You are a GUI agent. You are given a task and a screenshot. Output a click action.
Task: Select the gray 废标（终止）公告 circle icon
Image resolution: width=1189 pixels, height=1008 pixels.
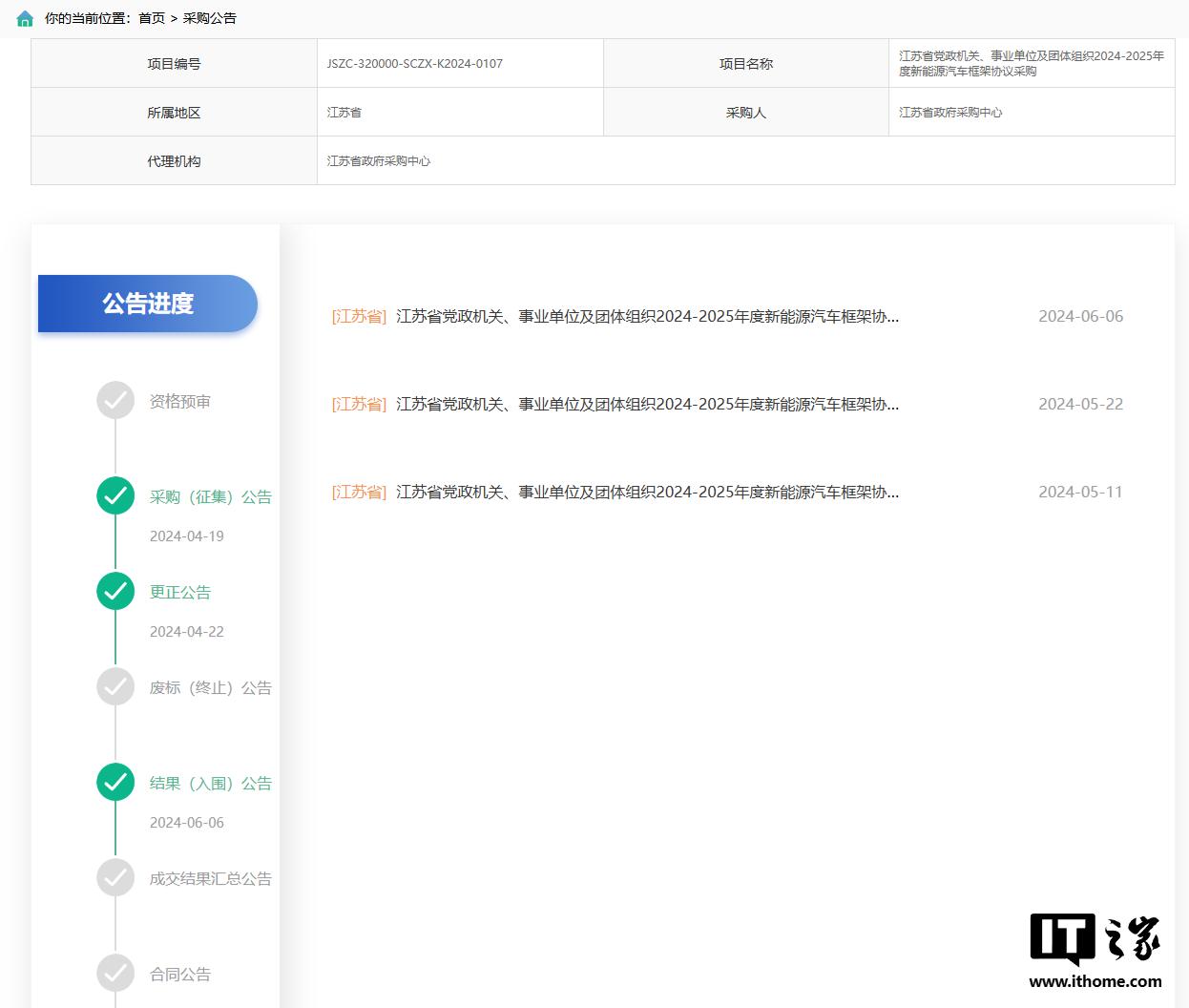[115, 687]
